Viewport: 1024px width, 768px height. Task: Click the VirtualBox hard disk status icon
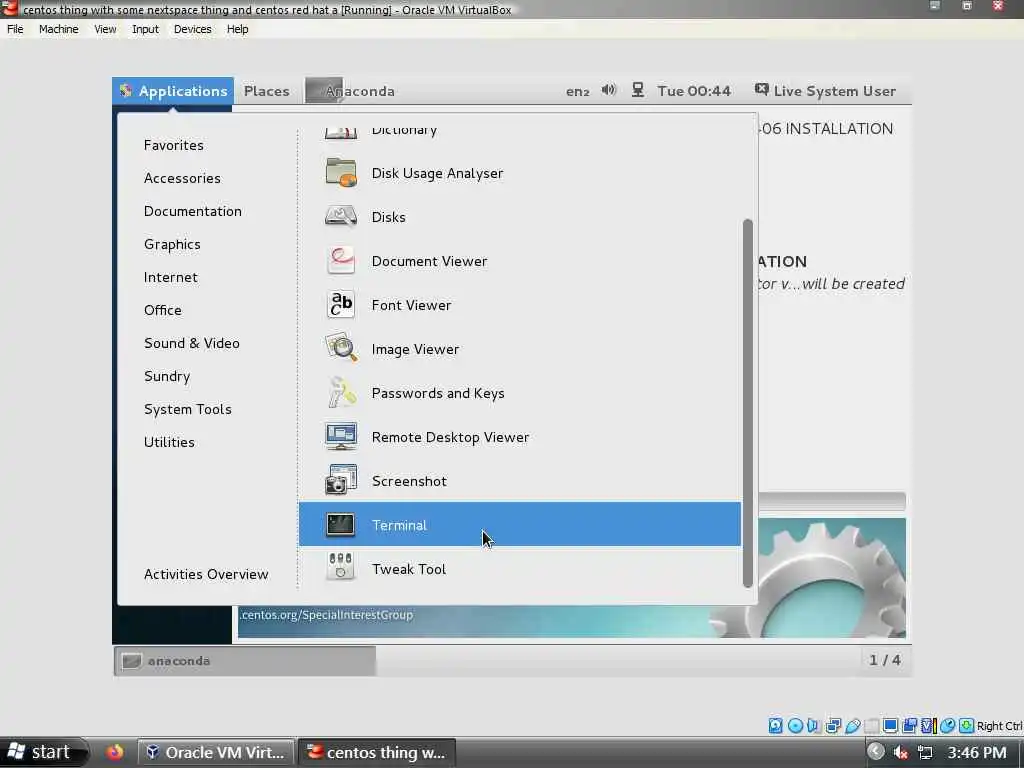[x=775, y=726]
